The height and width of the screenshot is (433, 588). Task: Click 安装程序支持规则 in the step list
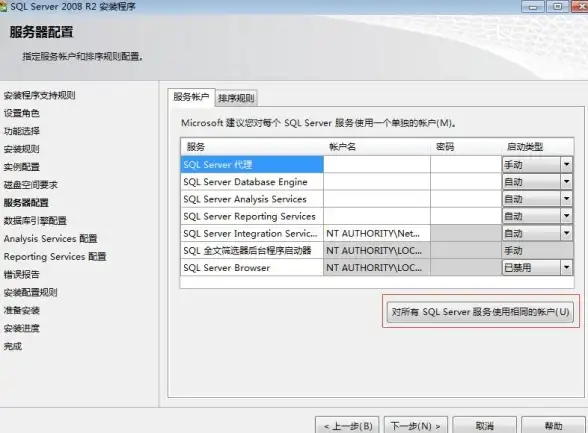point(39,95)
